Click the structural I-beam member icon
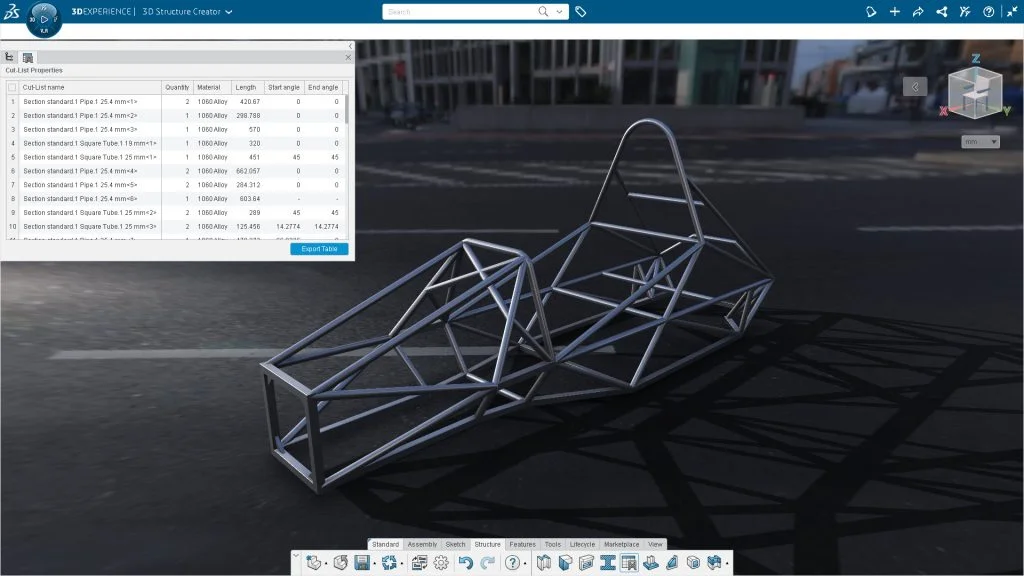The width and height of the screenshot is (1024, 576). 608,563
